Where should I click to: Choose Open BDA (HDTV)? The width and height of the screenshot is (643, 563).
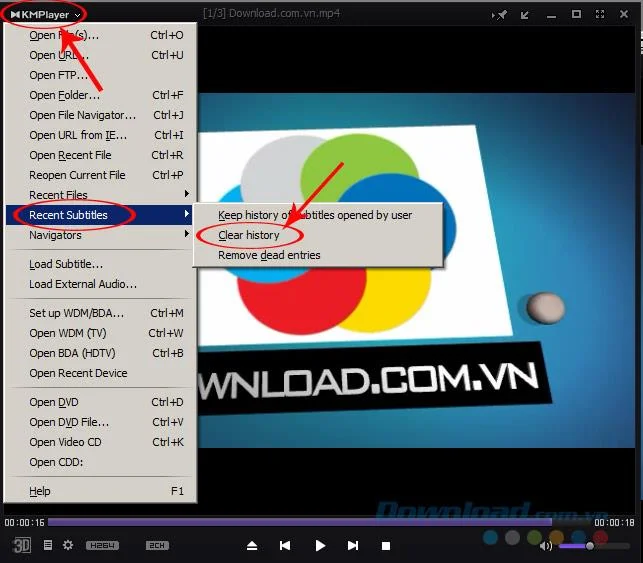(x=100, y=353)
